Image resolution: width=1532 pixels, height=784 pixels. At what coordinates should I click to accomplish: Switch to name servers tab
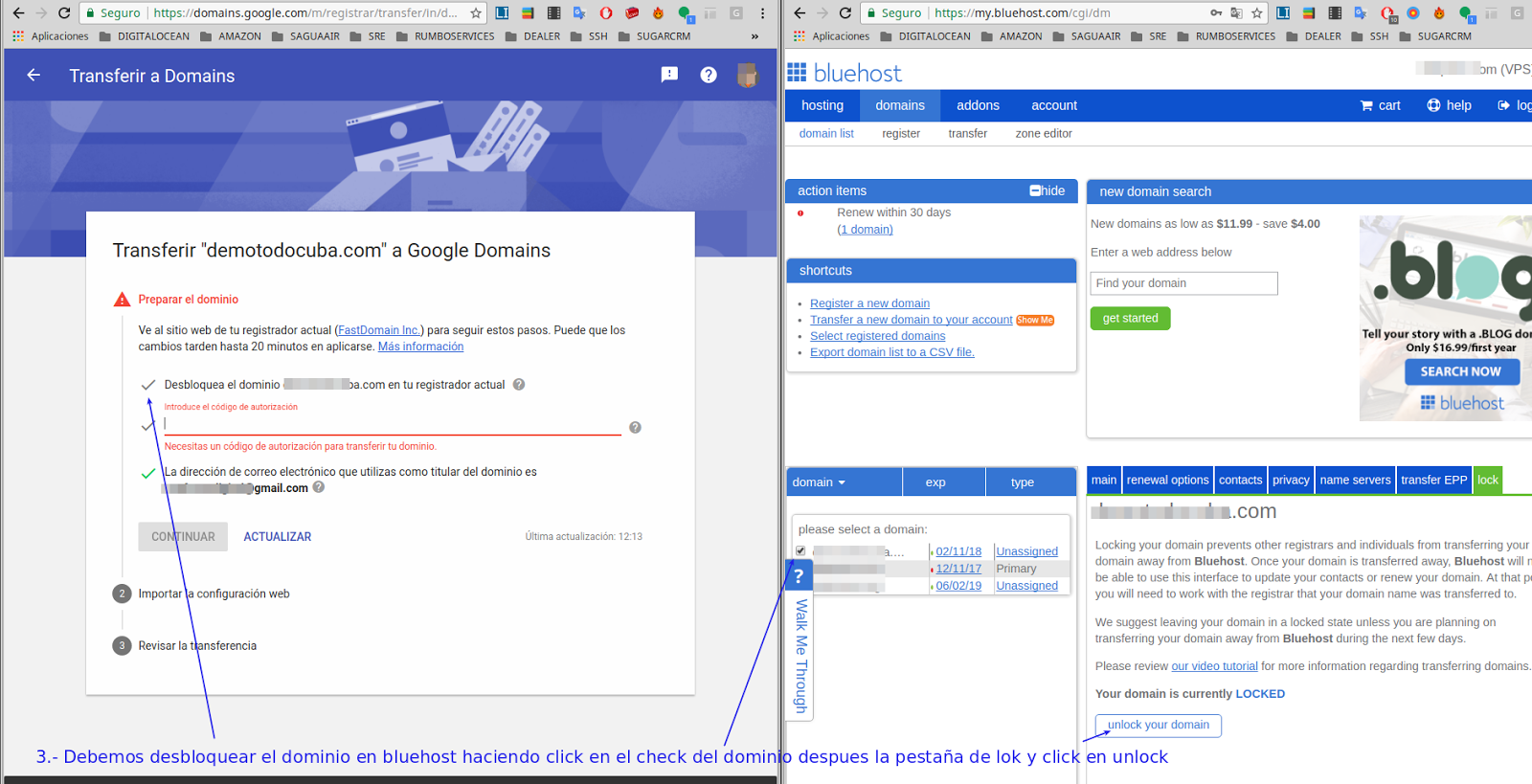(1355, 481)
